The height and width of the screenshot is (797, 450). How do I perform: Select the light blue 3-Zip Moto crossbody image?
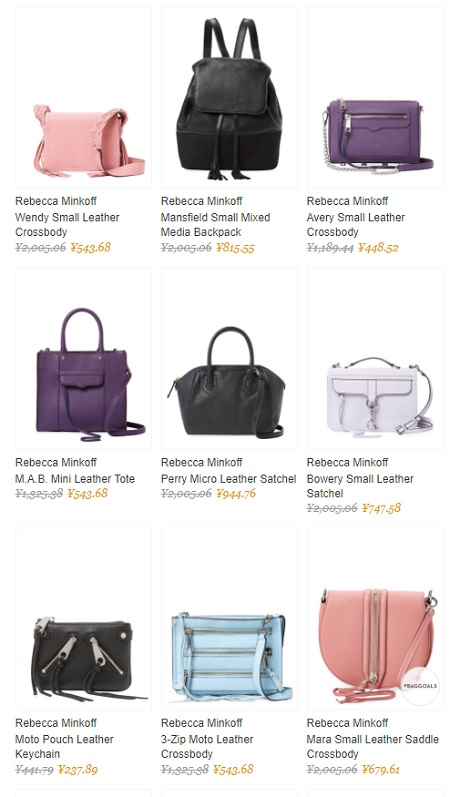[229, 619]
